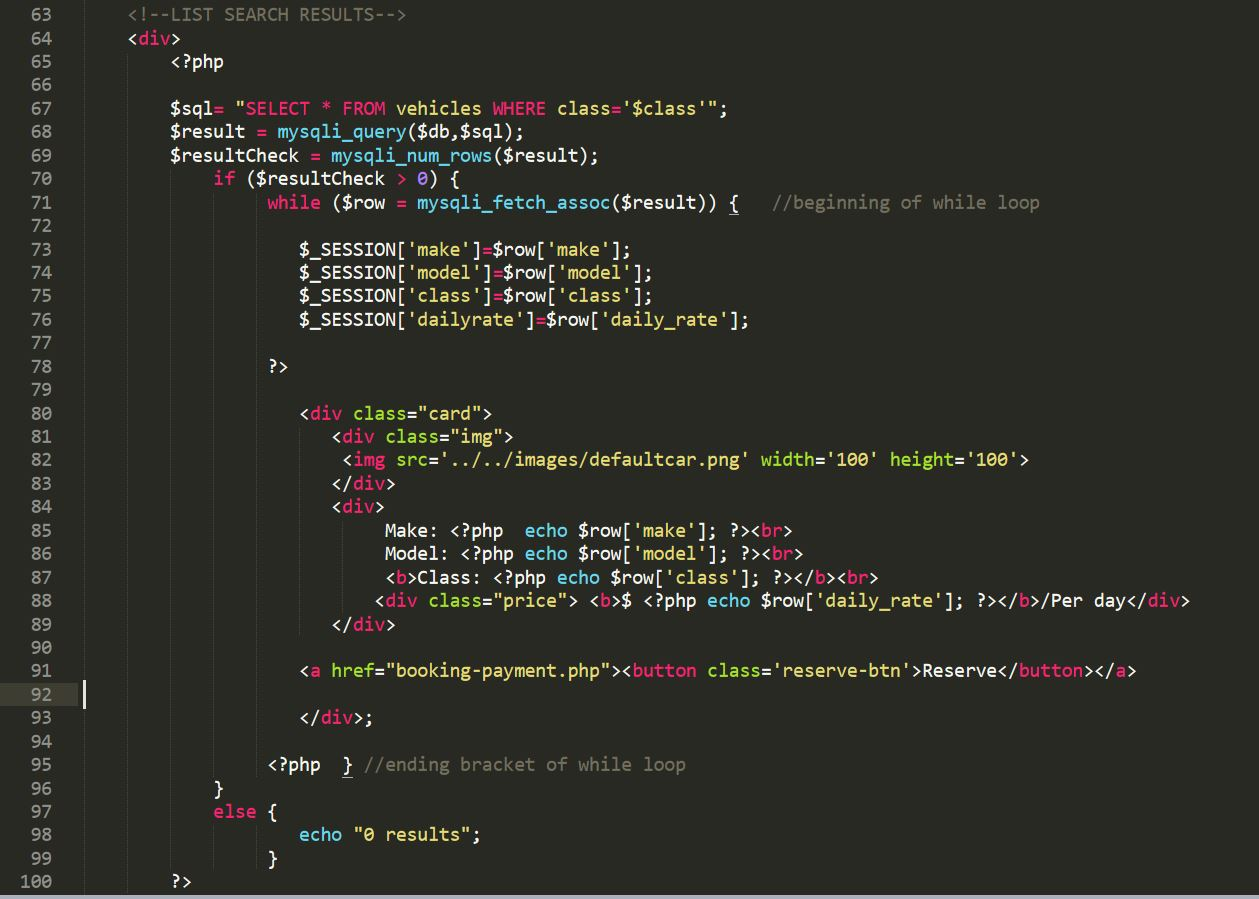Image resolution: width=1259 pixels, height=899 pixels.
Task: Click the opening <?php tag on line 65
Action: click(x=197, y=62)
